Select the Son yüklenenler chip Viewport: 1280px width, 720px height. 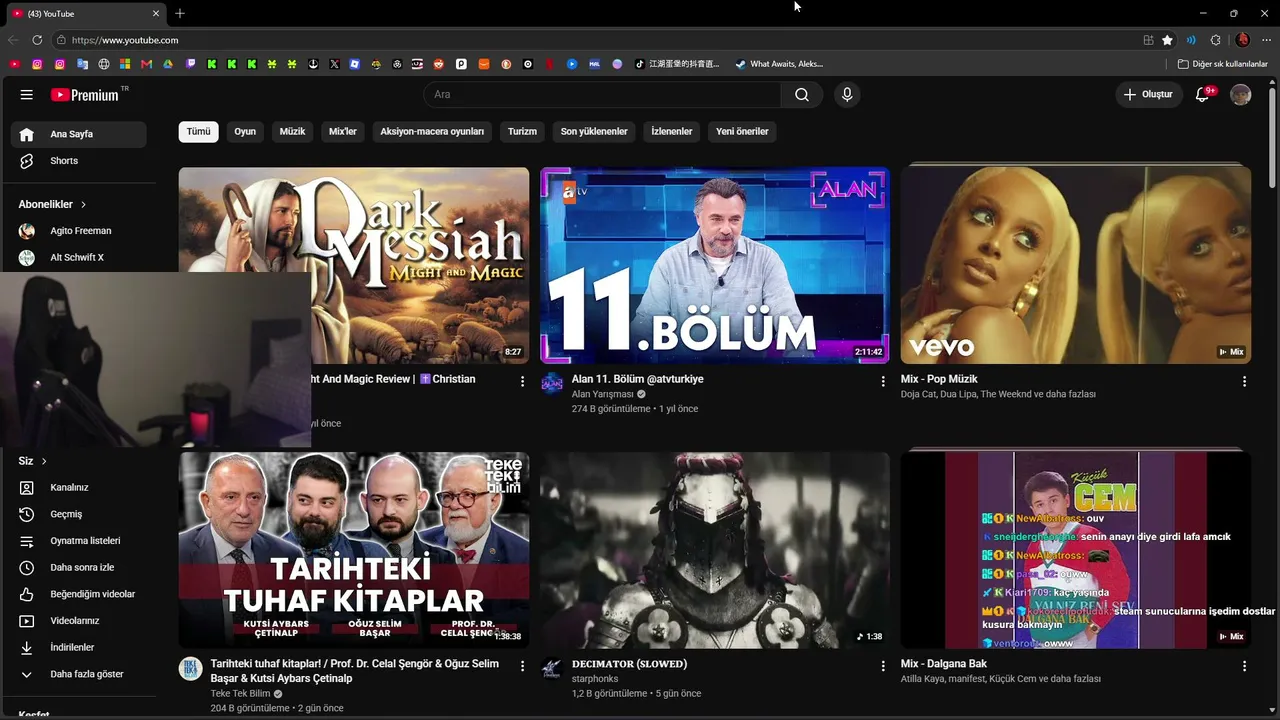[594, 131]
